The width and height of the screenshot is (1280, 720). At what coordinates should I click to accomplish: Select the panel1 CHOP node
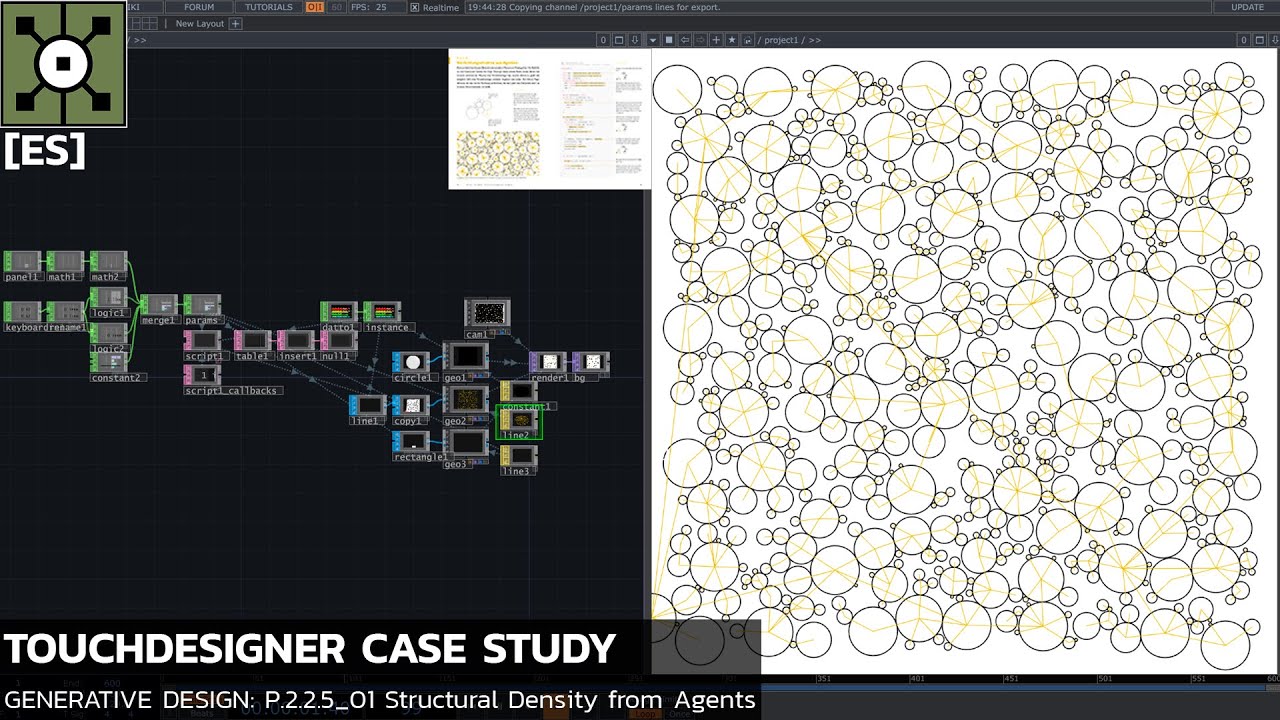(22, 266)
